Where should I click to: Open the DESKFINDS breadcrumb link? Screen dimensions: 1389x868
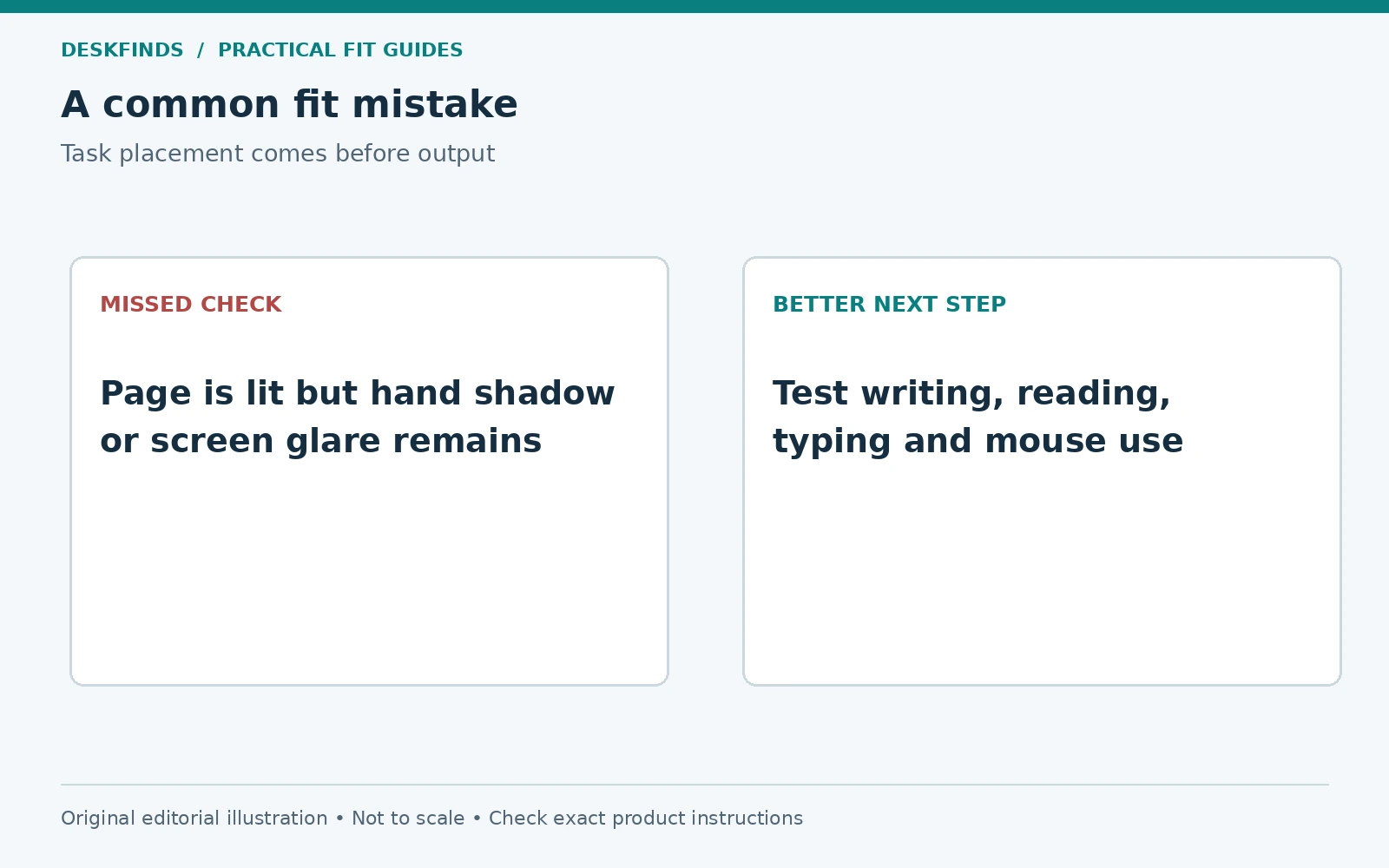point(122,50)
